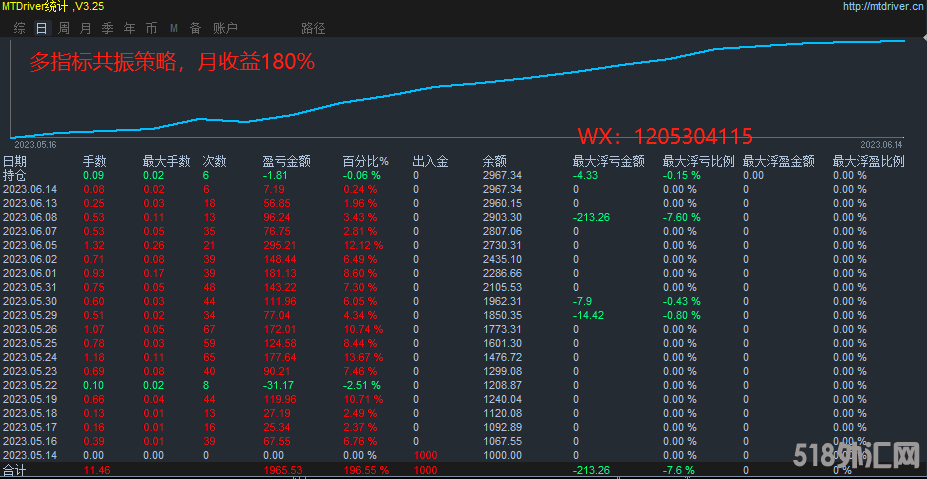The height and width of the screenshot is (479, 927).
Task: Select the 年 yearly statistics tab
Action: pyautogui.click(x=129, y=28)
